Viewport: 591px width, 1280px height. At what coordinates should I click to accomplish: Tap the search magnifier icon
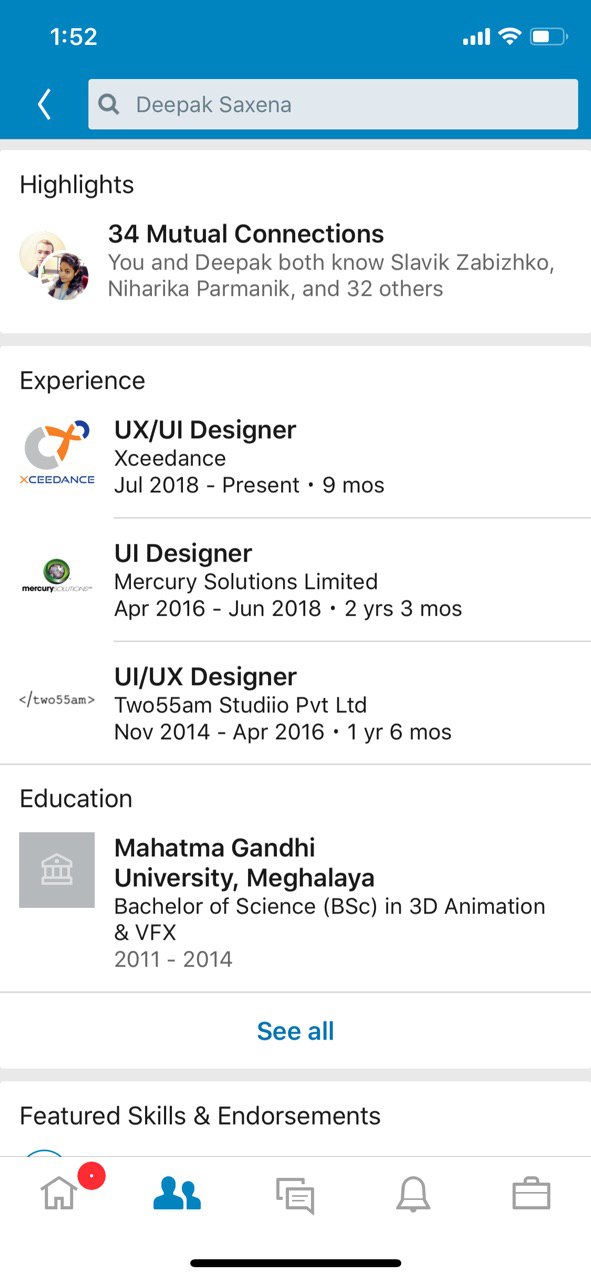pyautogui.click(x=109, y=104)
